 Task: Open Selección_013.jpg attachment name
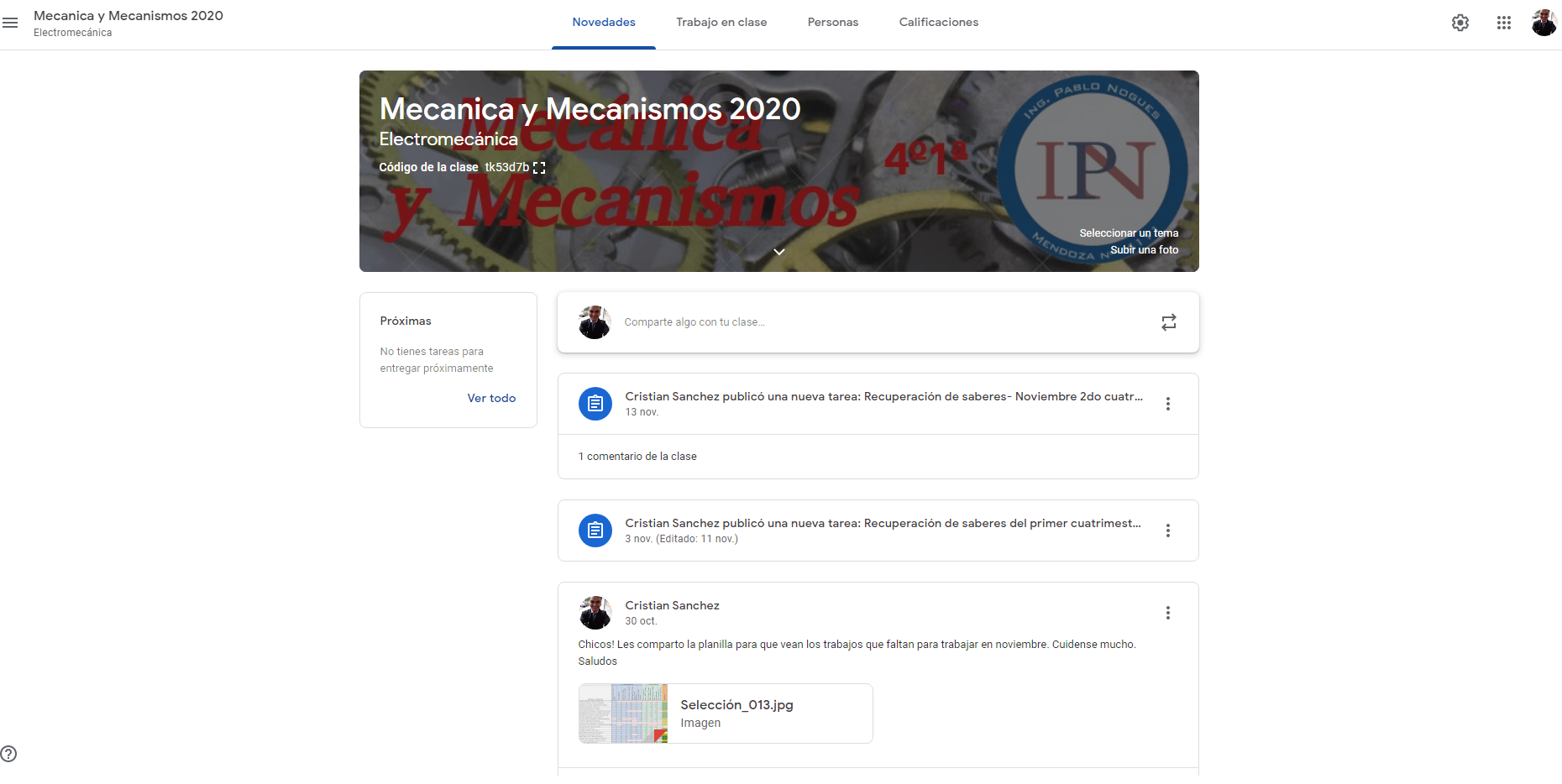736,705
